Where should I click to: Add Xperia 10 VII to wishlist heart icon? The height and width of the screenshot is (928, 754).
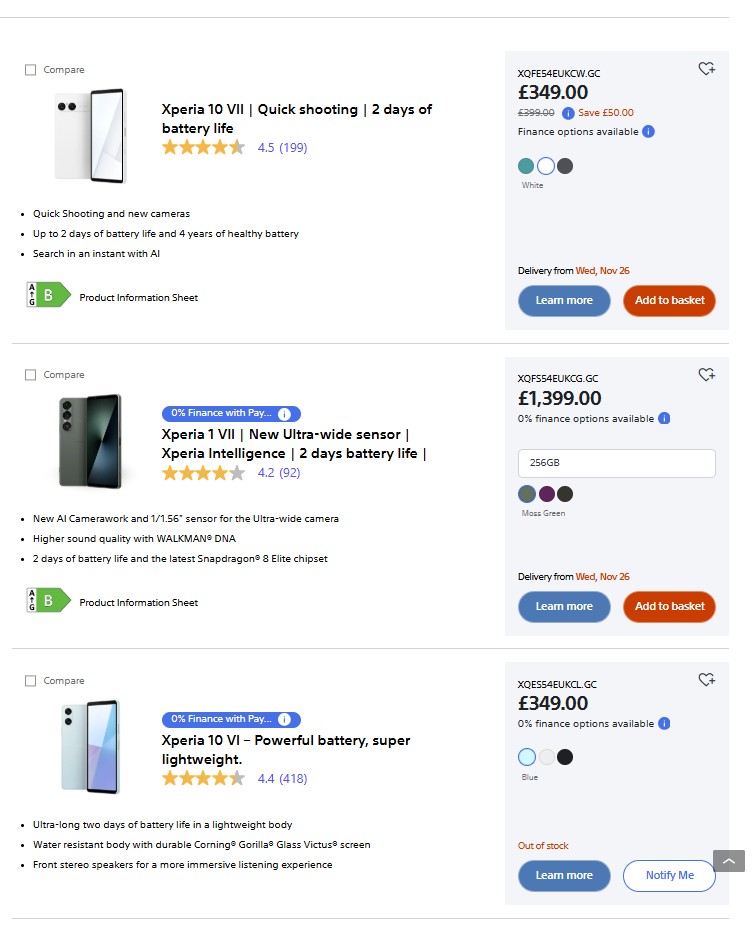point(706,69)
